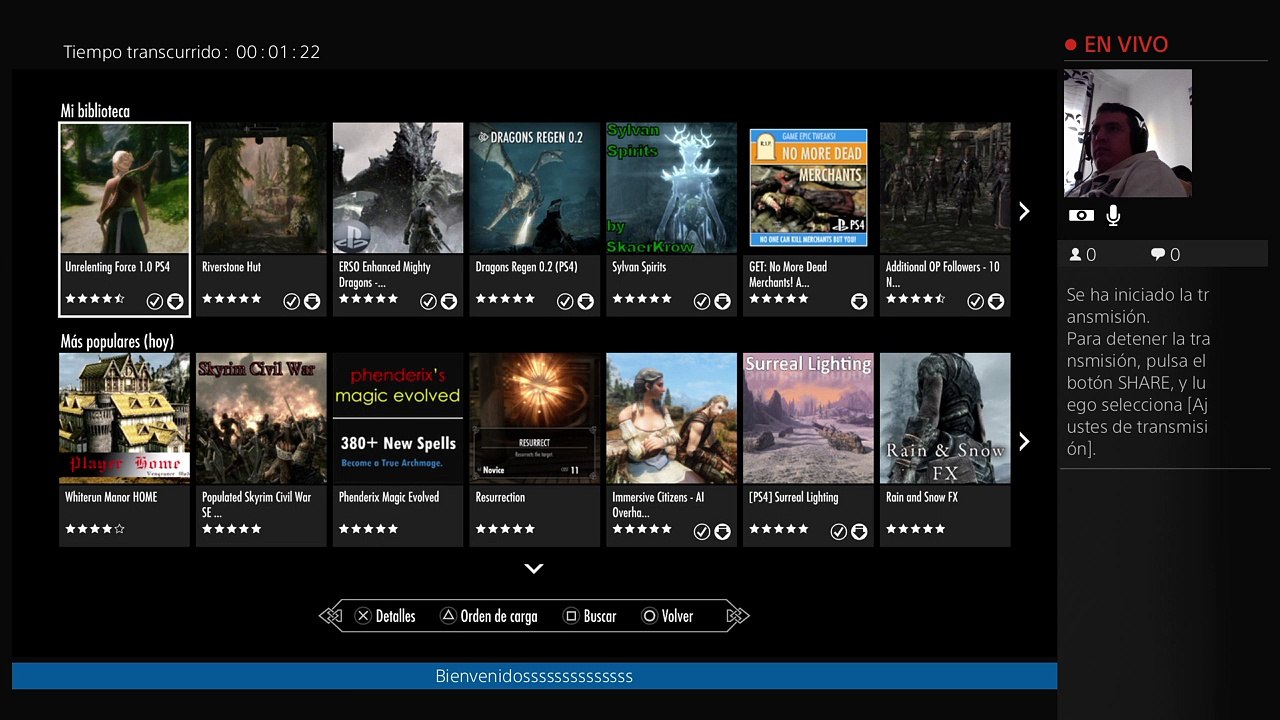The image size is (1280, 720).
Task: Open Sylvan Spirits mod thumbnail
Action: point(672,188)
